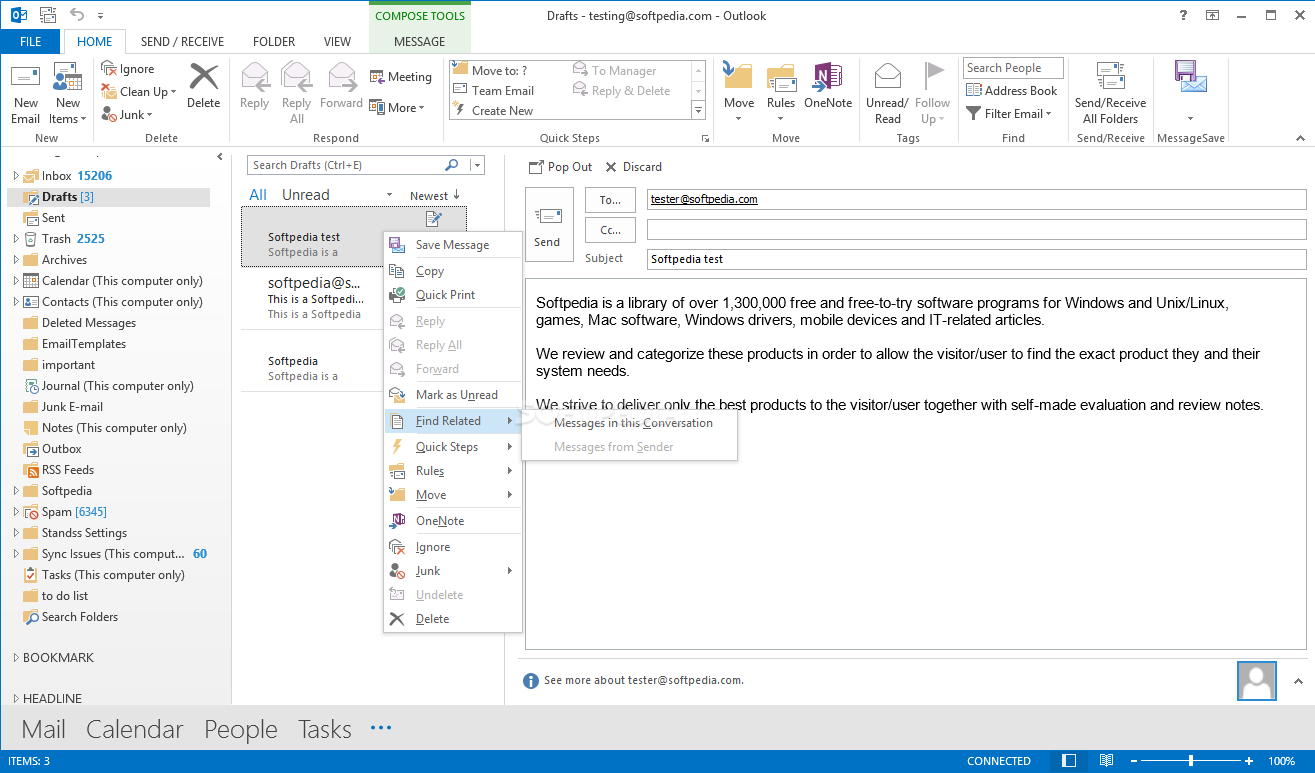The width and height of the screenshot is (1315, 773).
Task: Expand the Trash folder
Action: point(16,239)
